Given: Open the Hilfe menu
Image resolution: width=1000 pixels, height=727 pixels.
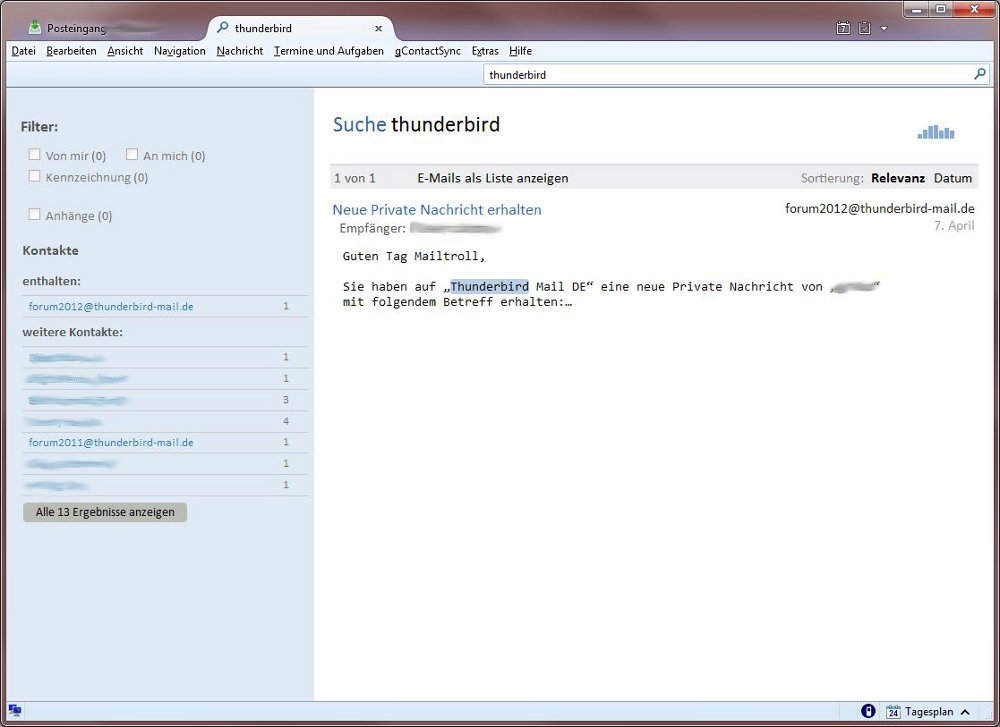Looking at the screenshot, I should (520, 51).
